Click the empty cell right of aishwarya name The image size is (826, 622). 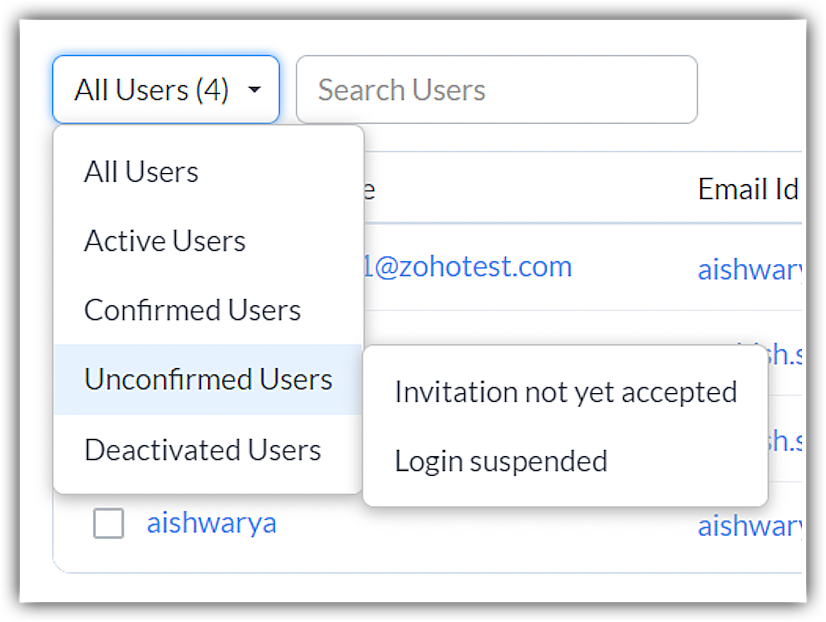click(480, 525)
